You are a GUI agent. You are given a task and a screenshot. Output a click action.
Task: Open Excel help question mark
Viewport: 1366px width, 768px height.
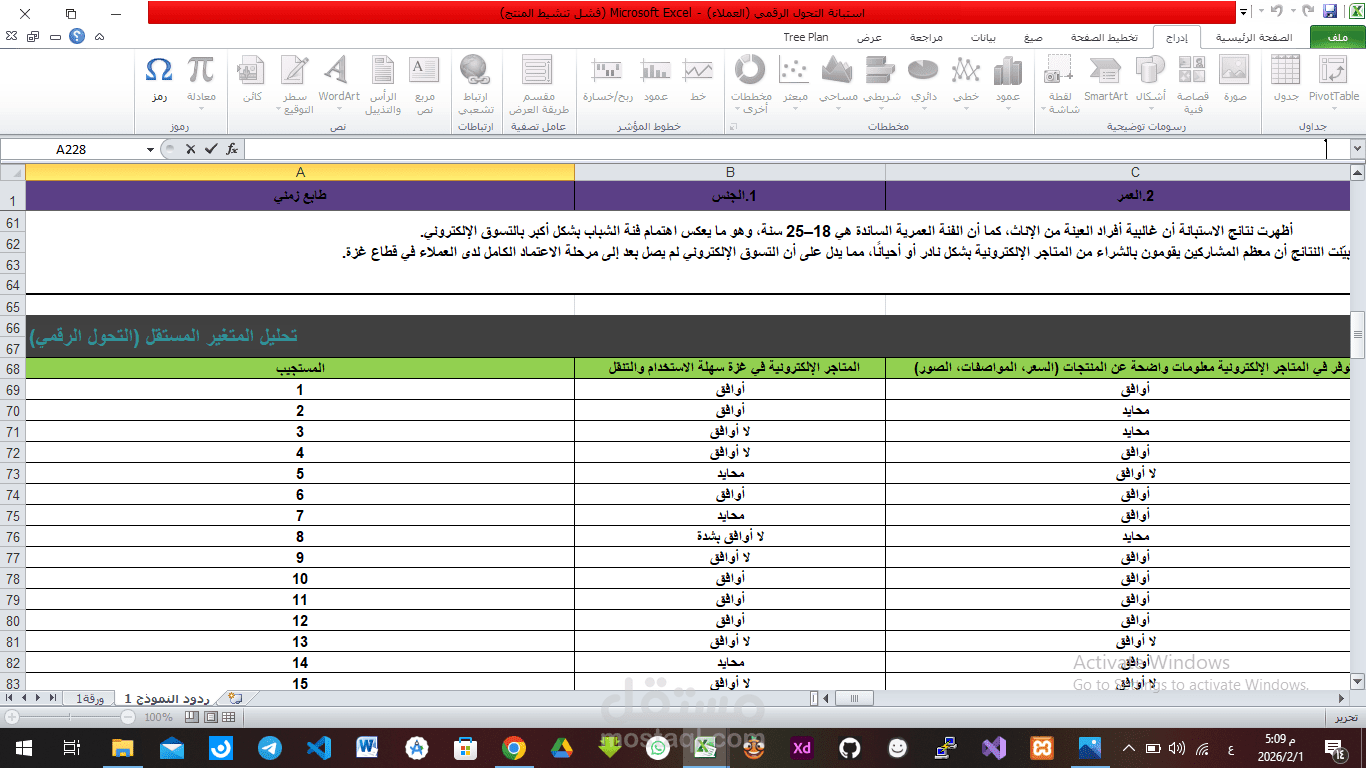[78, 37]
